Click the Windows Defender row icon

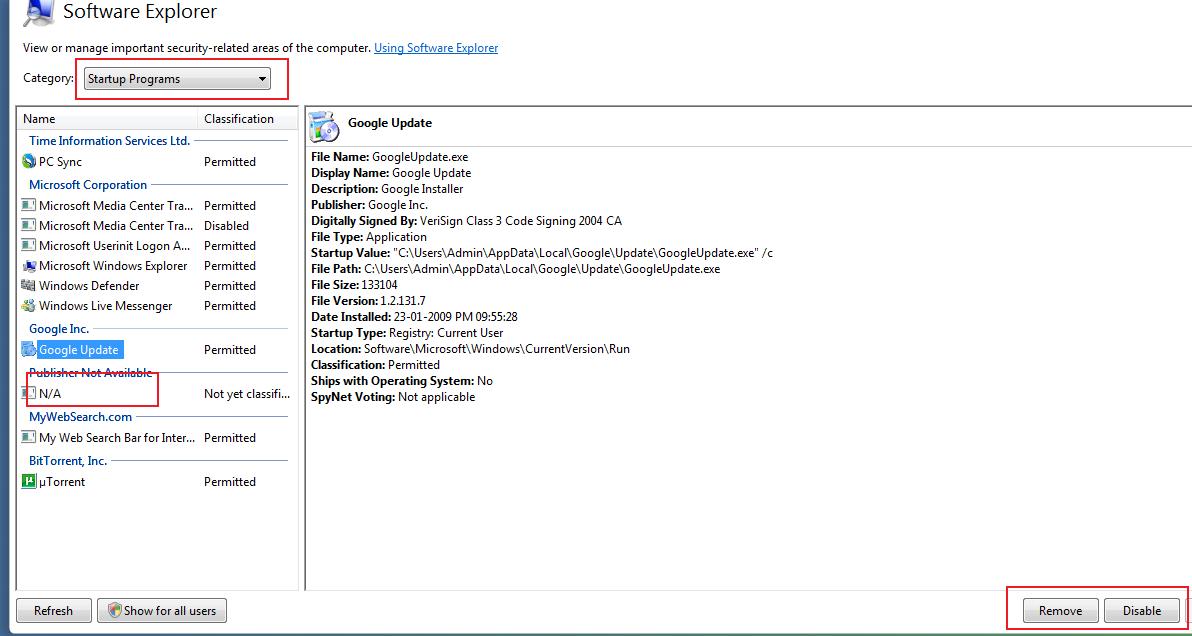pos(29,286)
